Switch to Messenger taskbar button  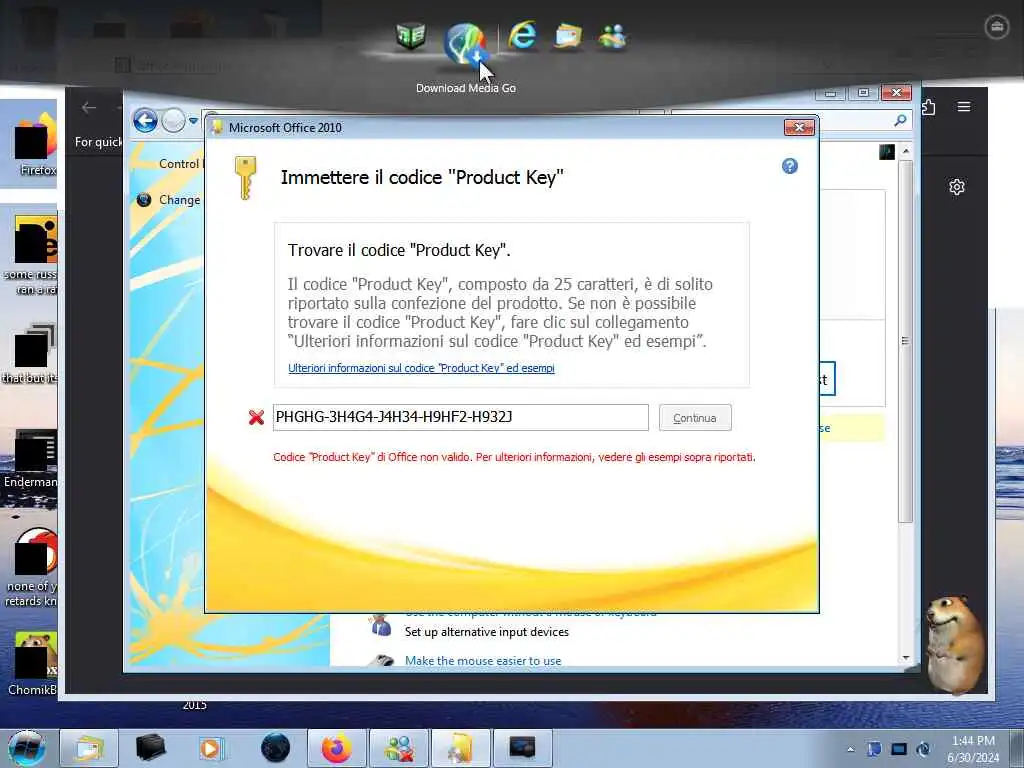[398, 748]
